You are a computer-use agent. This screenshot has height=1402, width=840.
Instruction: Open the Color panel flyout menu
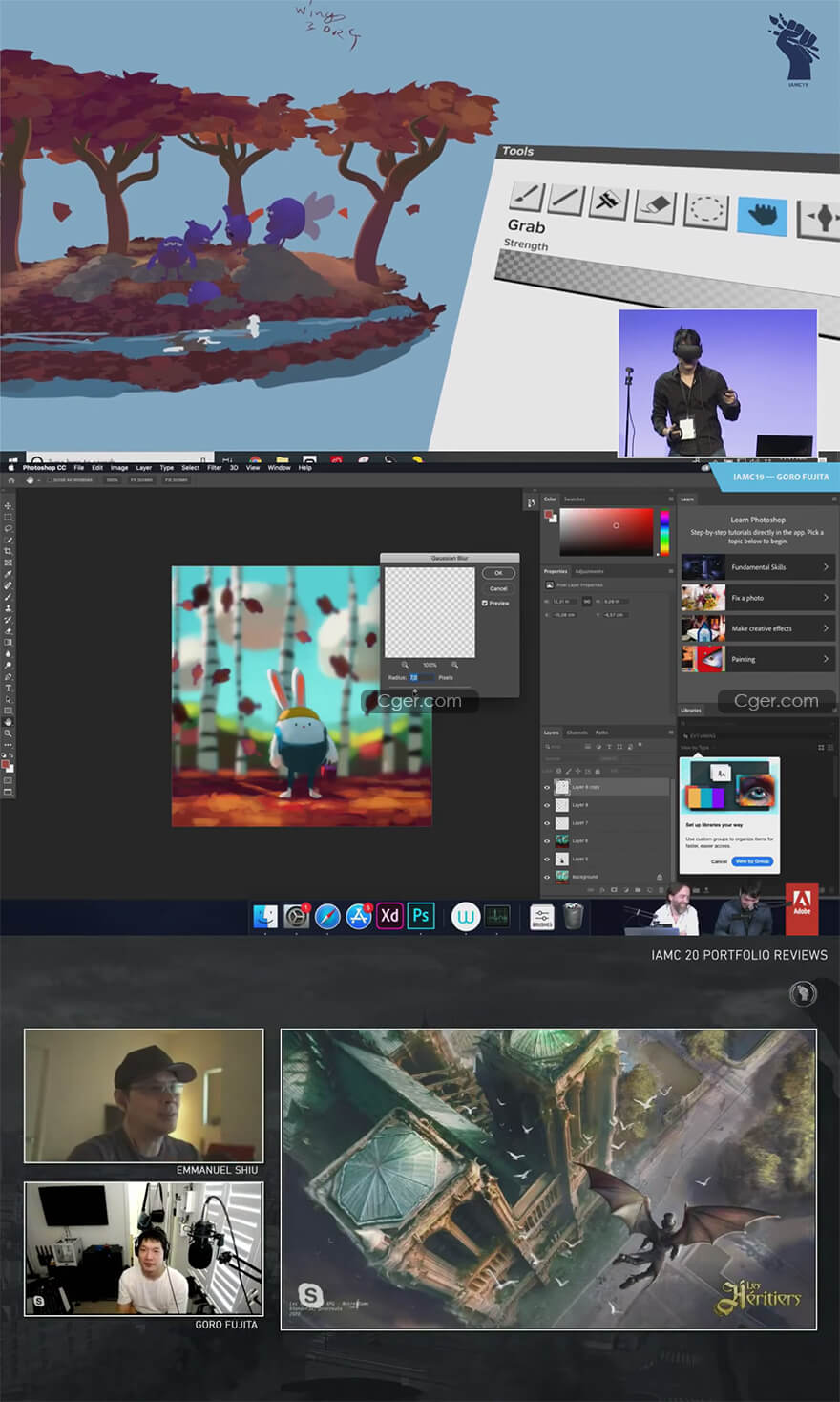pos(671,499)
